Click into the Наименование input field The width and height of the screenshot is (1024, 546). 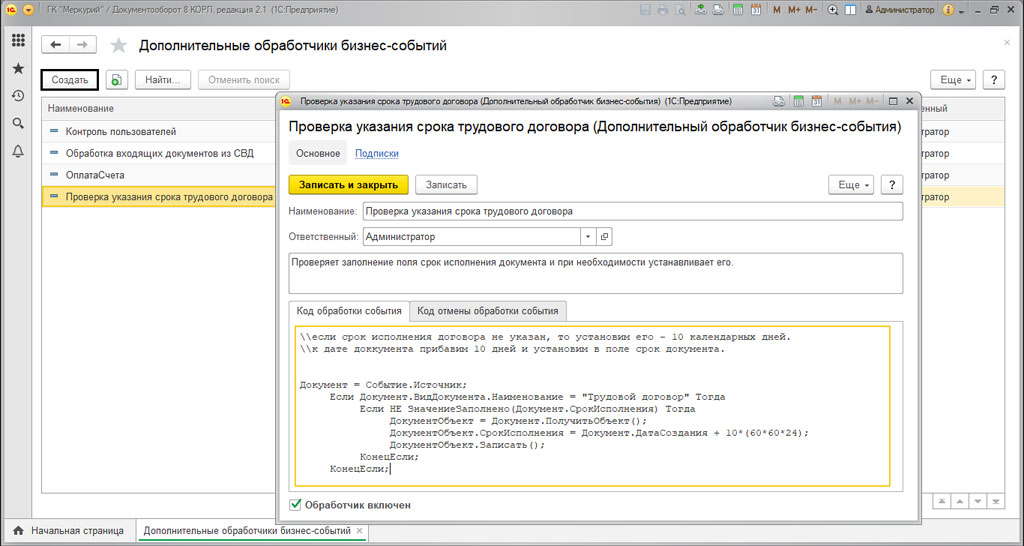coord(632,212)
